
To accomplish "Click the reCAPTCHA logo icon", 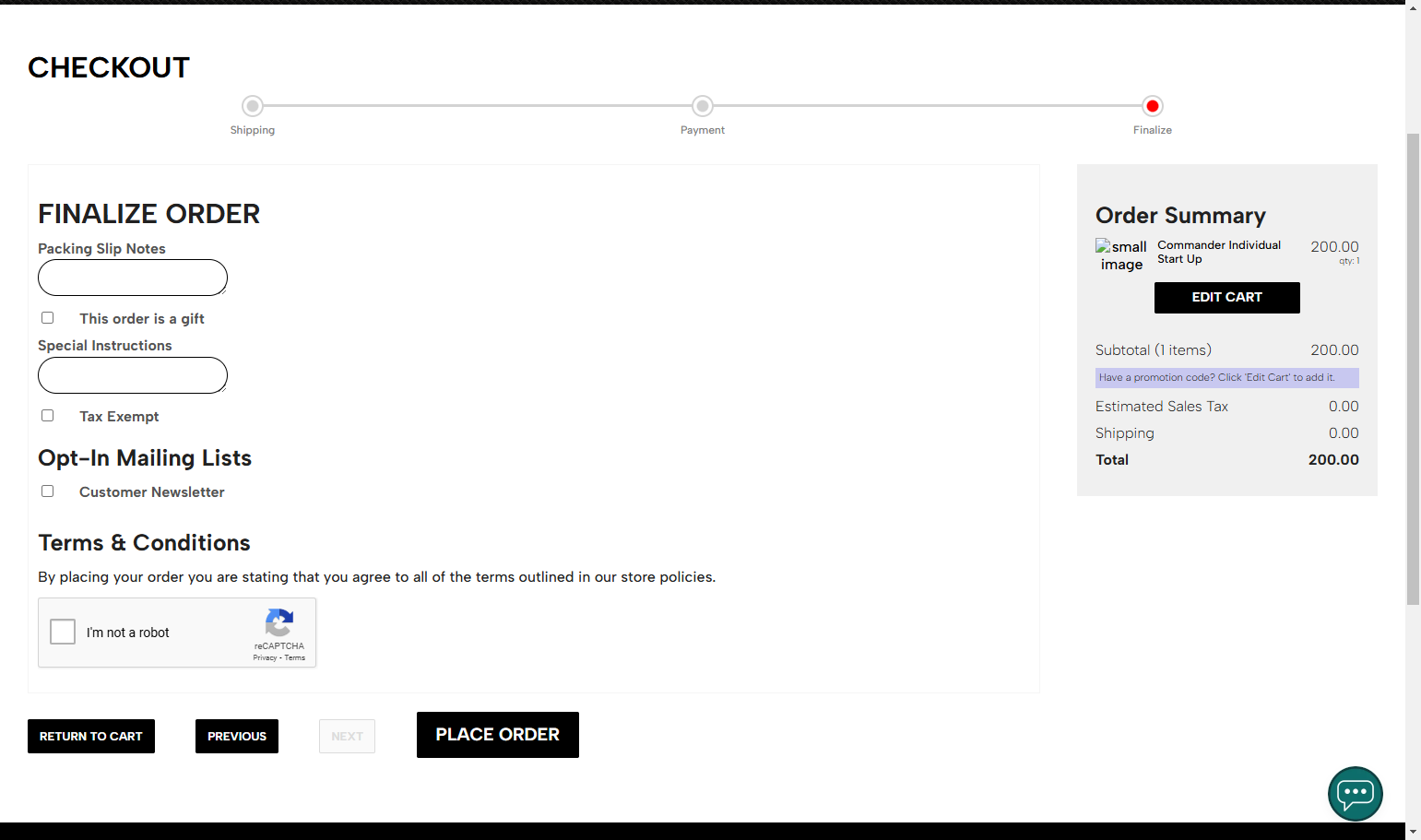I will [279, 622].
